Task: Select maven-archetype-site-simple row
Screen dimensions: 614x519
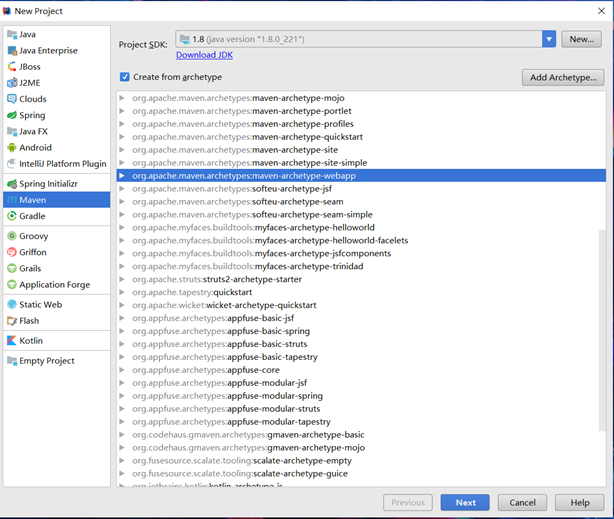Action: 361,163
